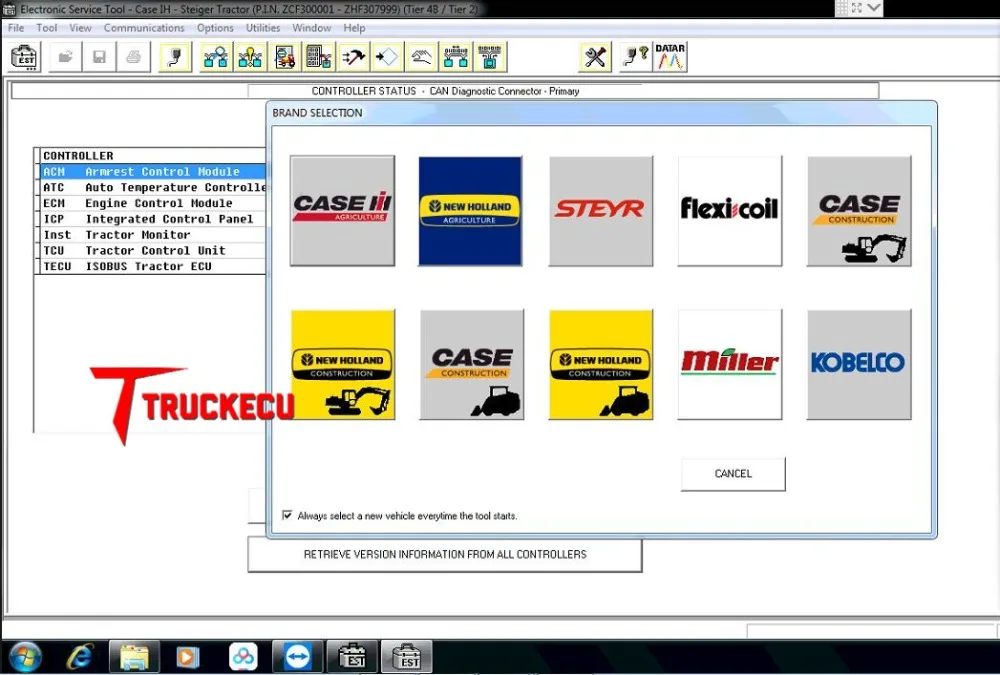Click the hammer with arrows toolbar icon
This screenshot has width=1000, height=675.
[353, 57]
